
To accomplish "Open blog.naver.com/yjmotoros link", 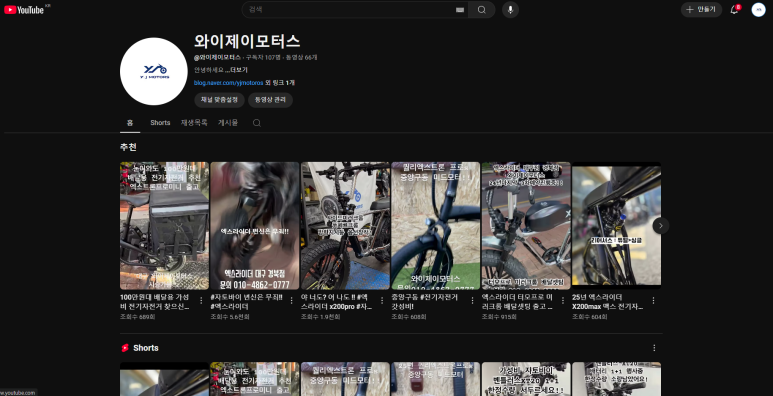I will pyautogui.click(x=229, y=83).
